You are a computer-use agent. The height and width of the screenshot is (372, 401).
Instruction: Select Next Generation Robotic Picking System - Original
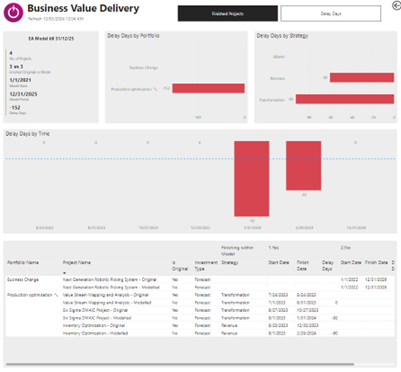[110, 280]
